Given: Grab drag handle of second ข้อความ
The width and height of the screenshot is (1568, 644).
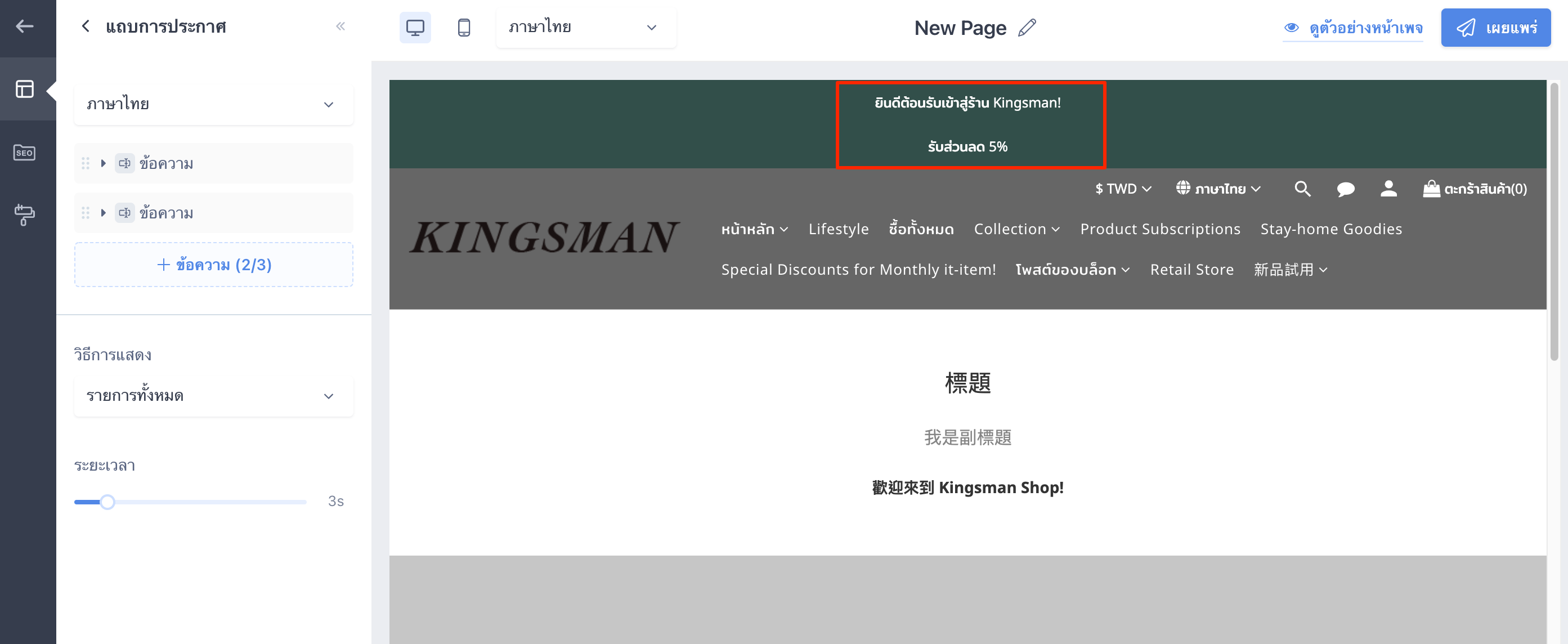Looking at the screenshot, I should tap(85, 212).
